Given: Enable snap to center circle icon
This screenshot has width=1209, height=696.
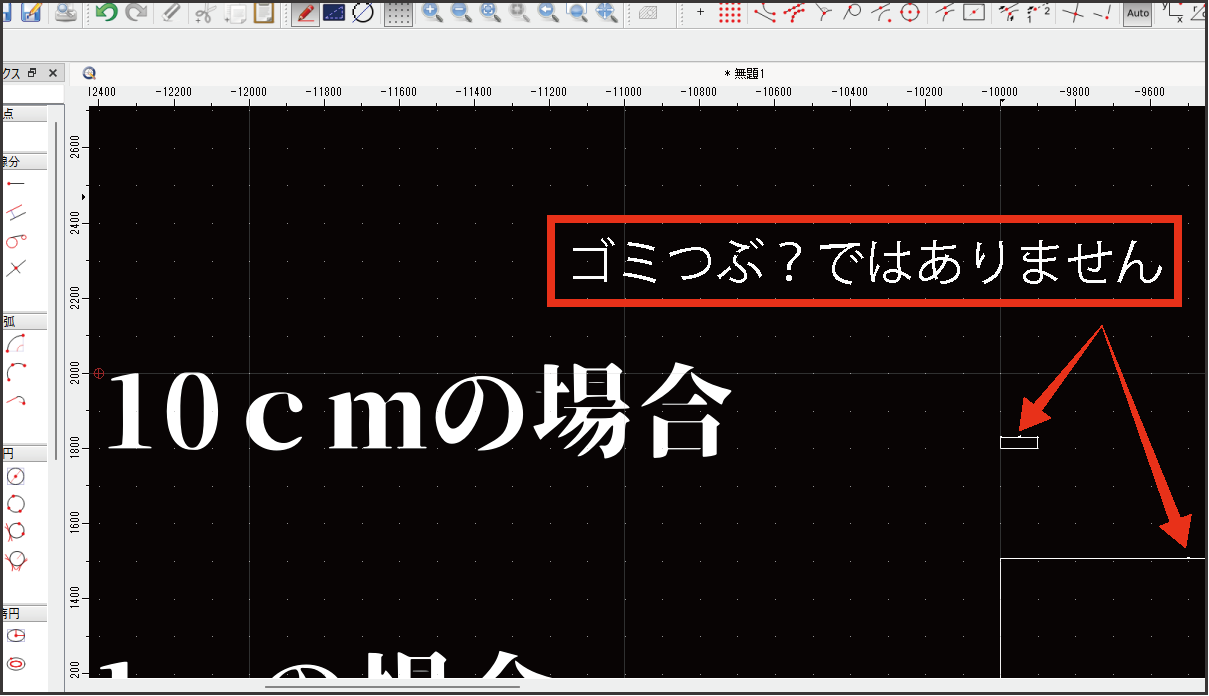Looking at the screenshot, I should point(911,13).
